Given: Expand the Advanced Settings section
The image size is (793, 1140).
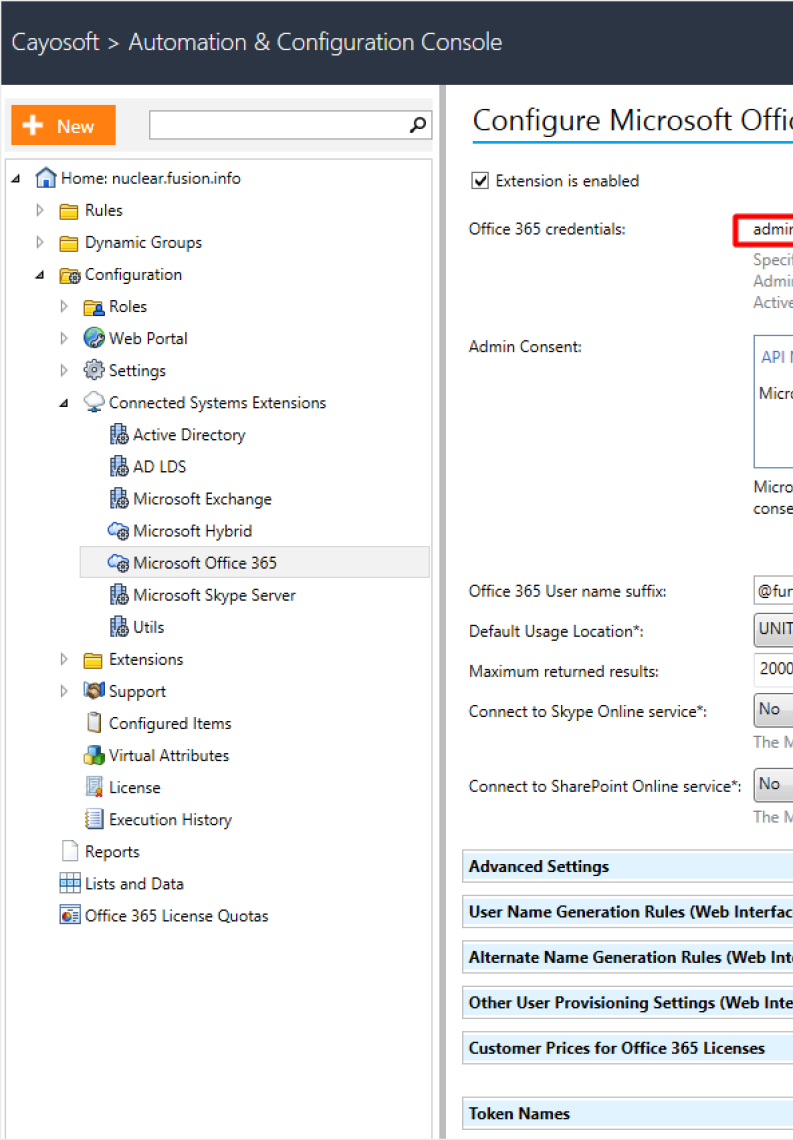Looking at the screenshot, I should click(x=627, y=867).
